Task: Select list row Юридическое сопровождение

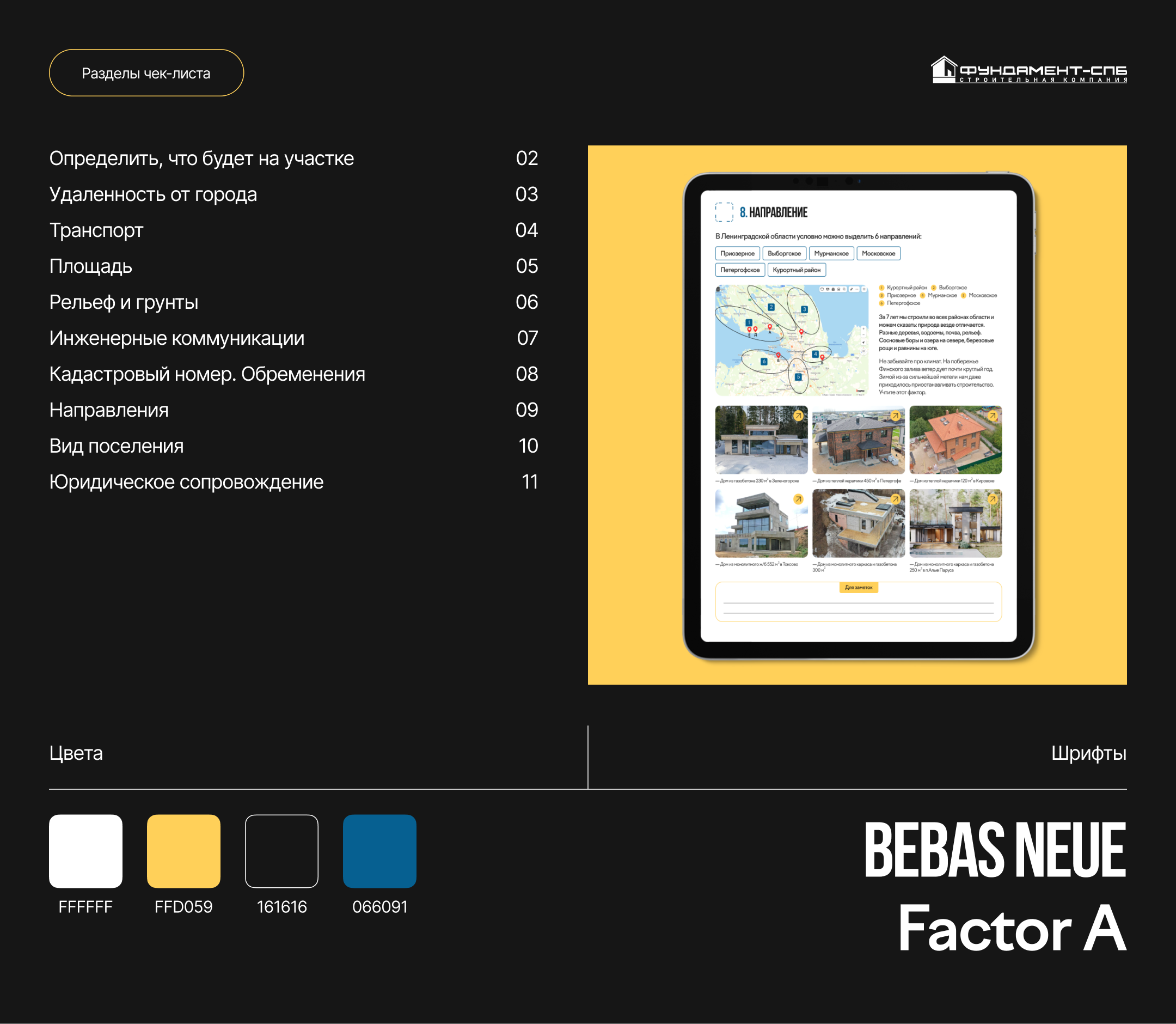Action: (x=293, y=482)
